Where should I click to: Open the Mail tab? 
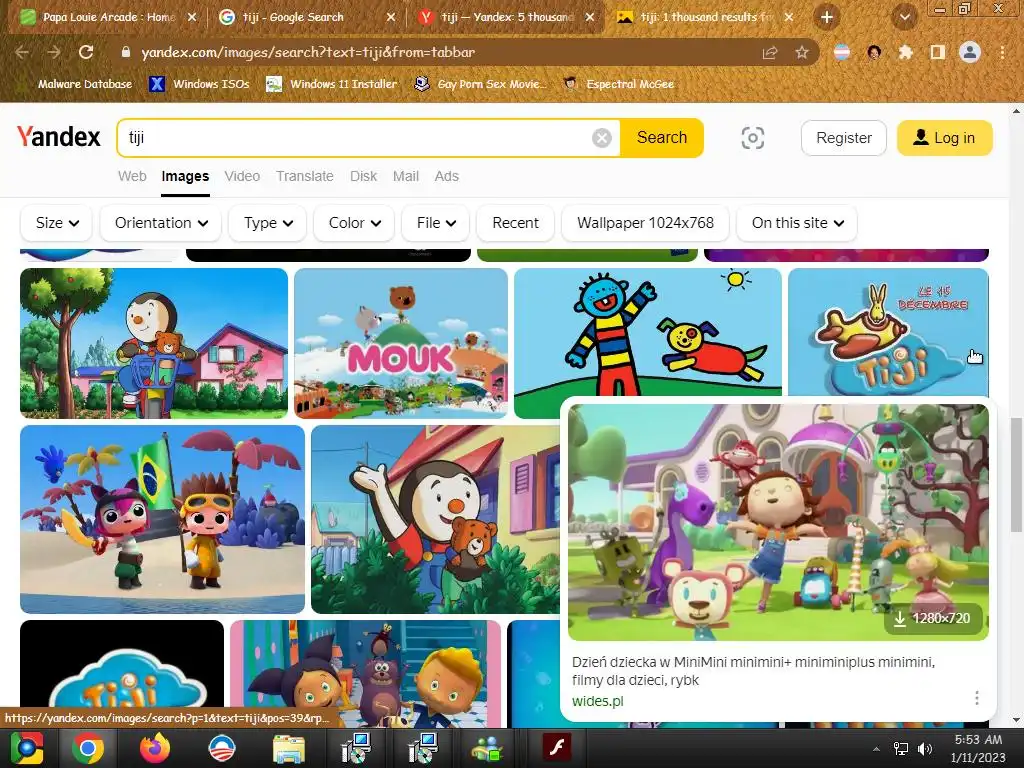tap(406, 176)
